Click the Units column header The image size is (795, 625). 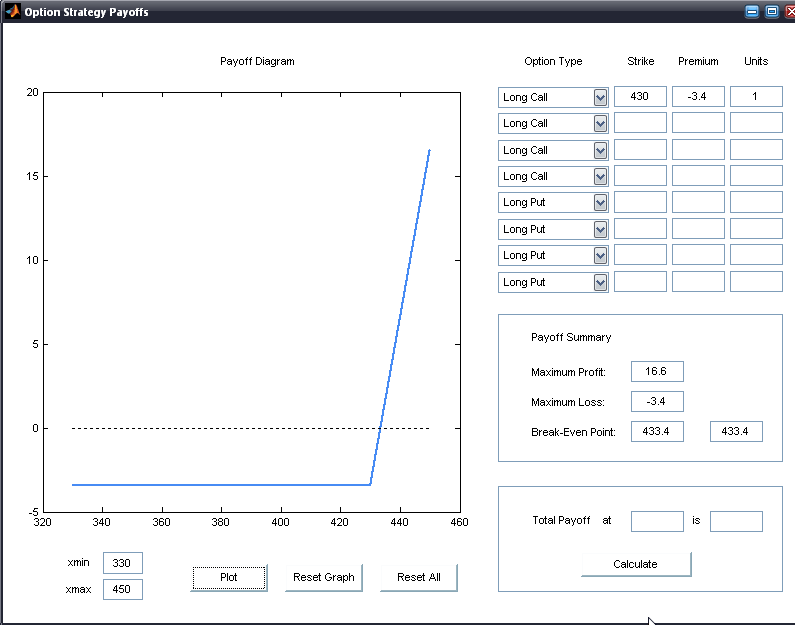pos(756,61)
